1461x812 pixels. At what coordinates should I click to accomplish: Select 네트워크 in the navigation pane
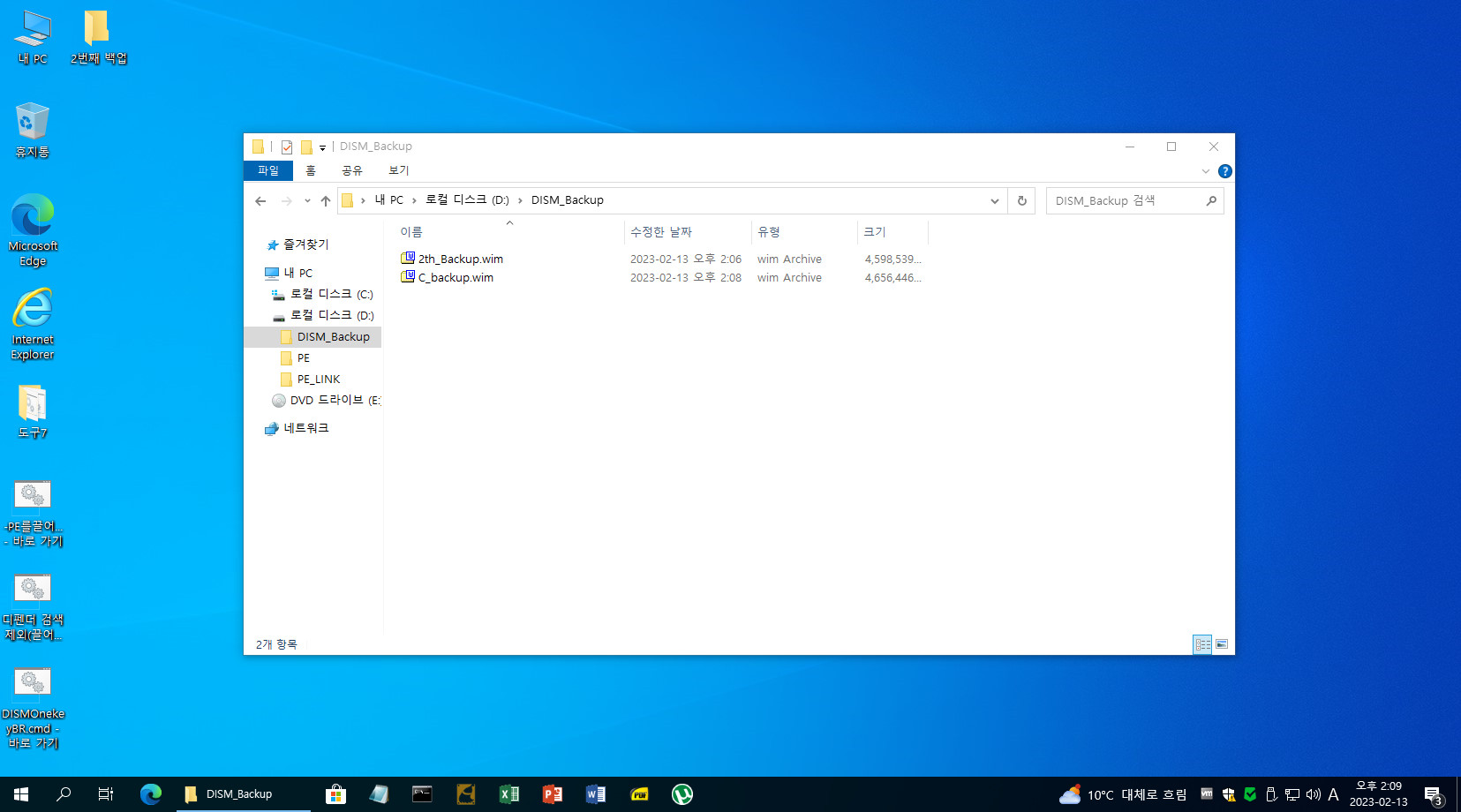[x=305, y=429]
